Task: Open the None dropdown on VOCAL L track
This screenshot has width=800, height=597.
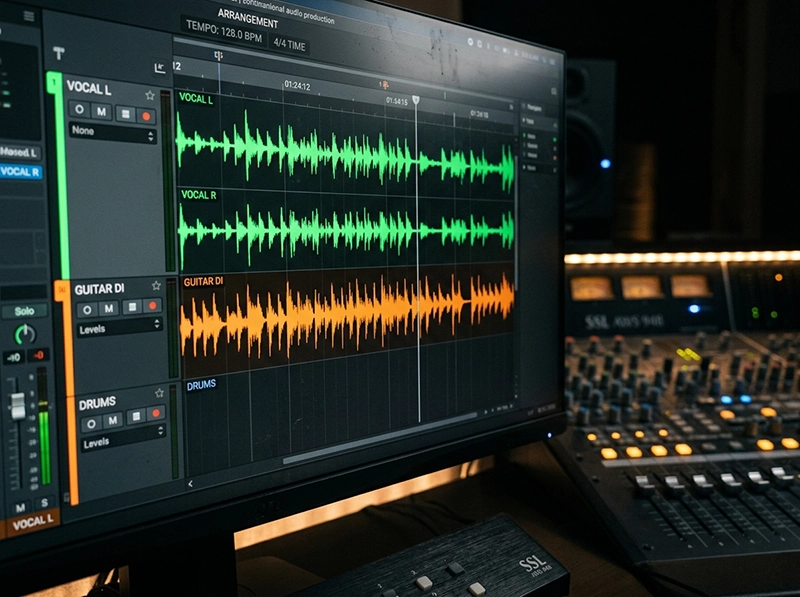Action: [x=113, y=134]
